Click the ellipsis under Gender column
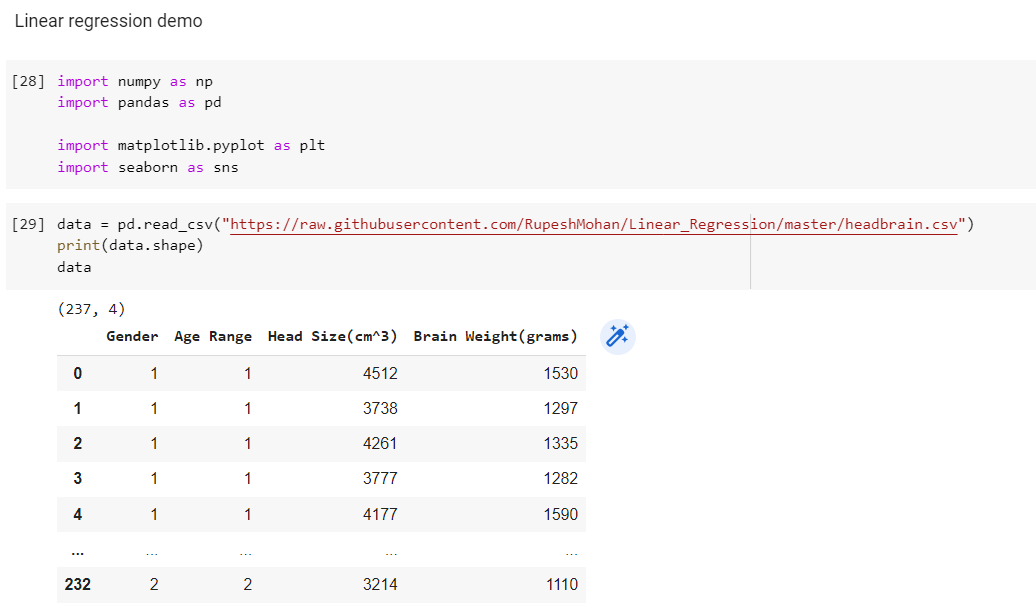 pos(151,549)
